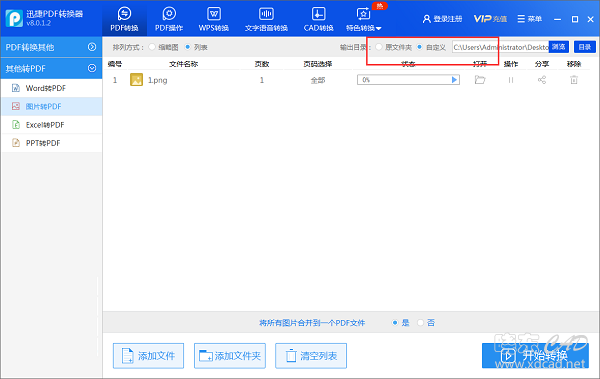
Task: Remove 1.png with trash icon
Action: (x=574, y=80)
